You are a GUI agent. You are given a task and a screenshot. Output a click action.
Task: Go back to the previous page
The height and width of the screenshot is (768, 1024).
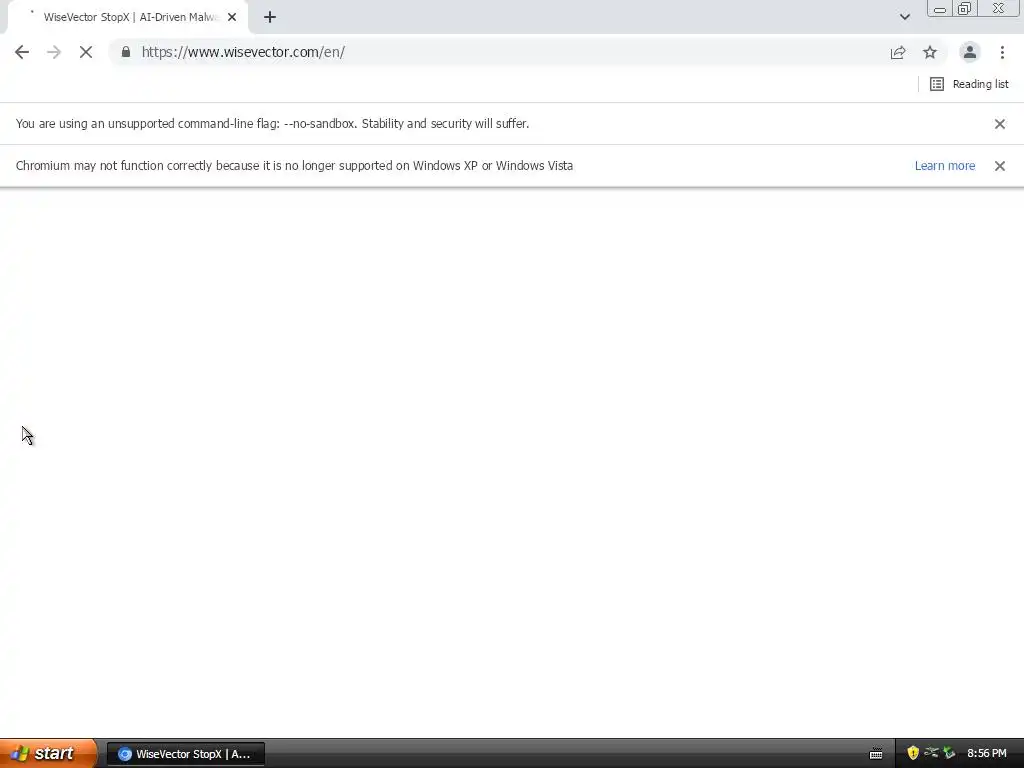pos(22,52)
